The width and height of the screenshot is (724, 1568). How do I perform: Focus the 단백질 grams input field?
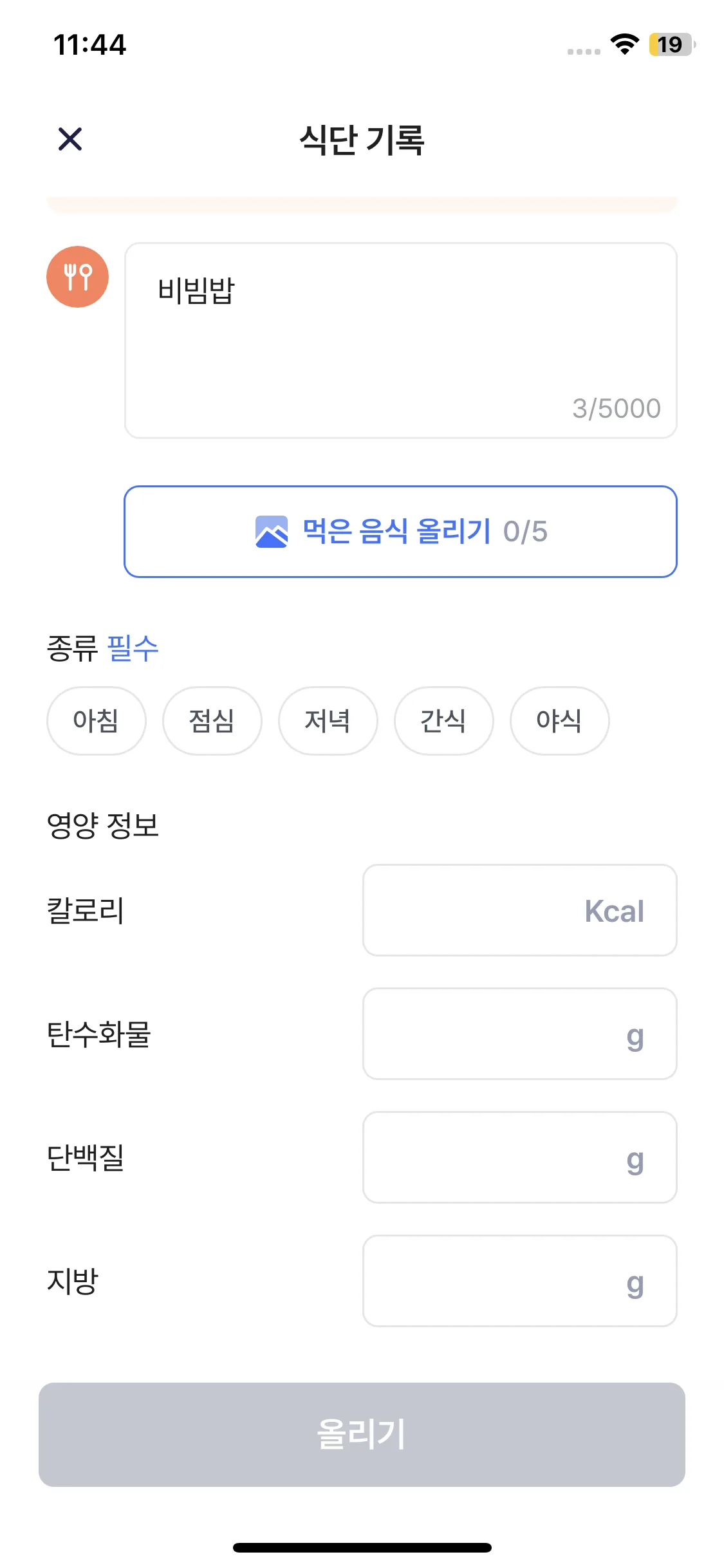(519, 1157)
